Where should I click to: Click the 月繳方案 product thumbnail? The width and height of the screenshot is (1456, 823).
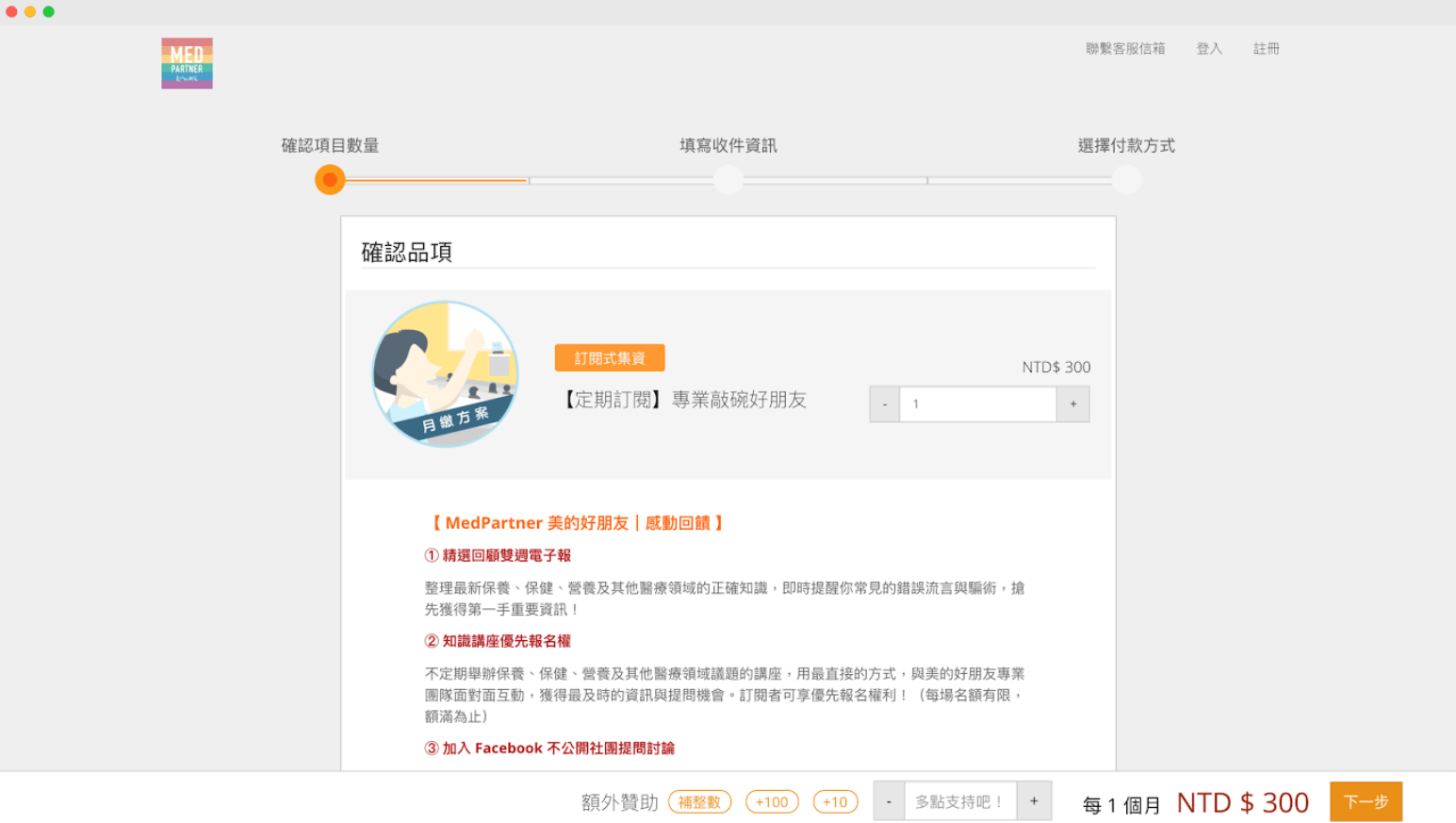445,374
